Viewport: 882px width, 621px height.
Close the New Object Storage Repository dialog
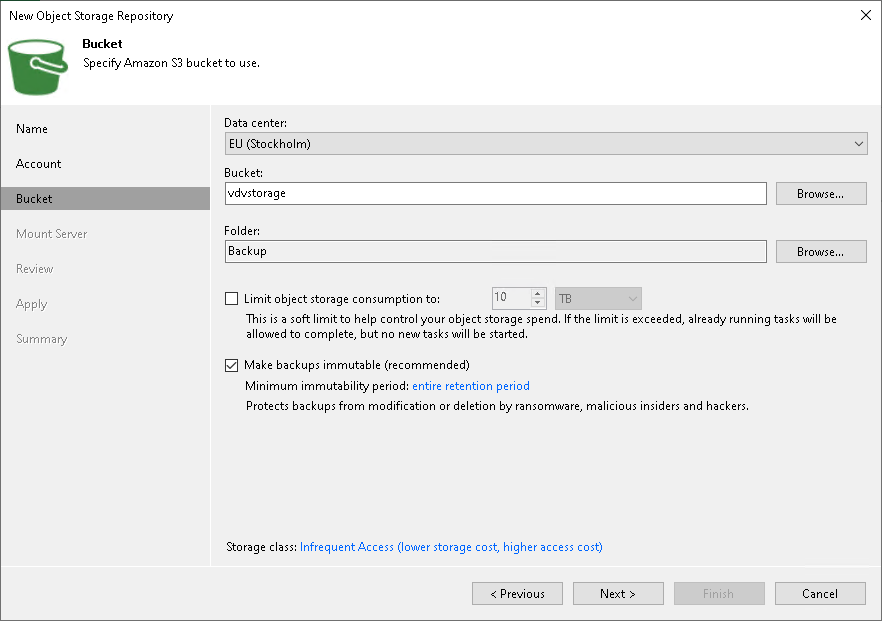[864, 15]
